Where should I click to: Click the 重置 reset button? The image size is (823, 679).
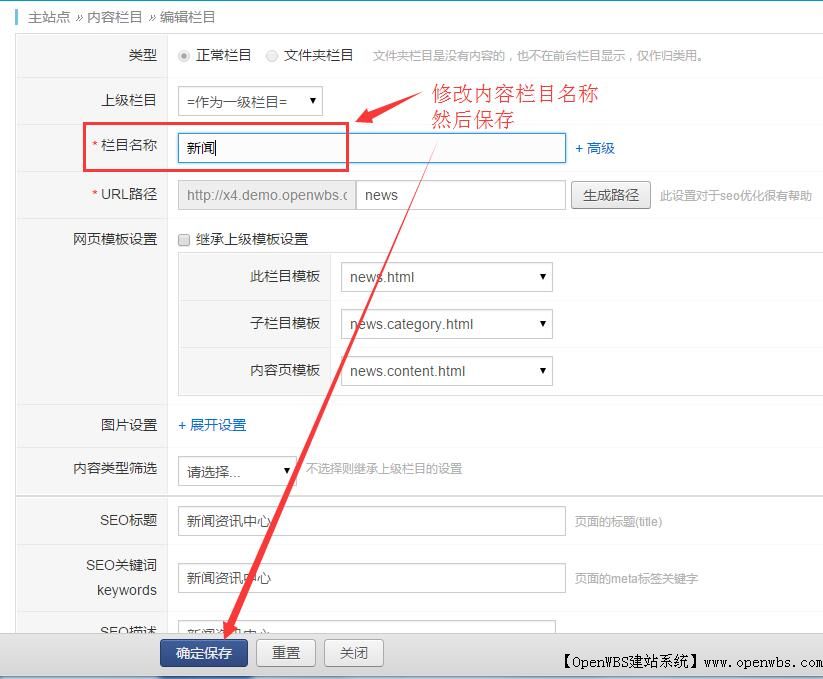[286, 652]
